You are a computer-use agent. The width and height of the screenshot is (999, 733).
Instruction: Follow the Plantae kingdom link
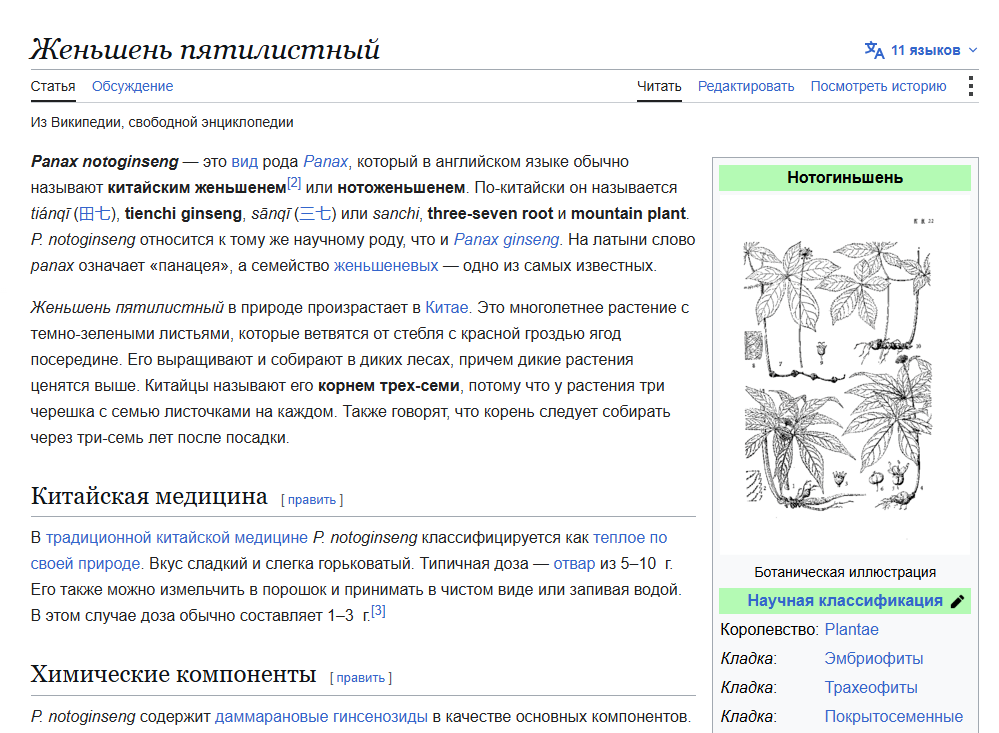pos(851,630)
